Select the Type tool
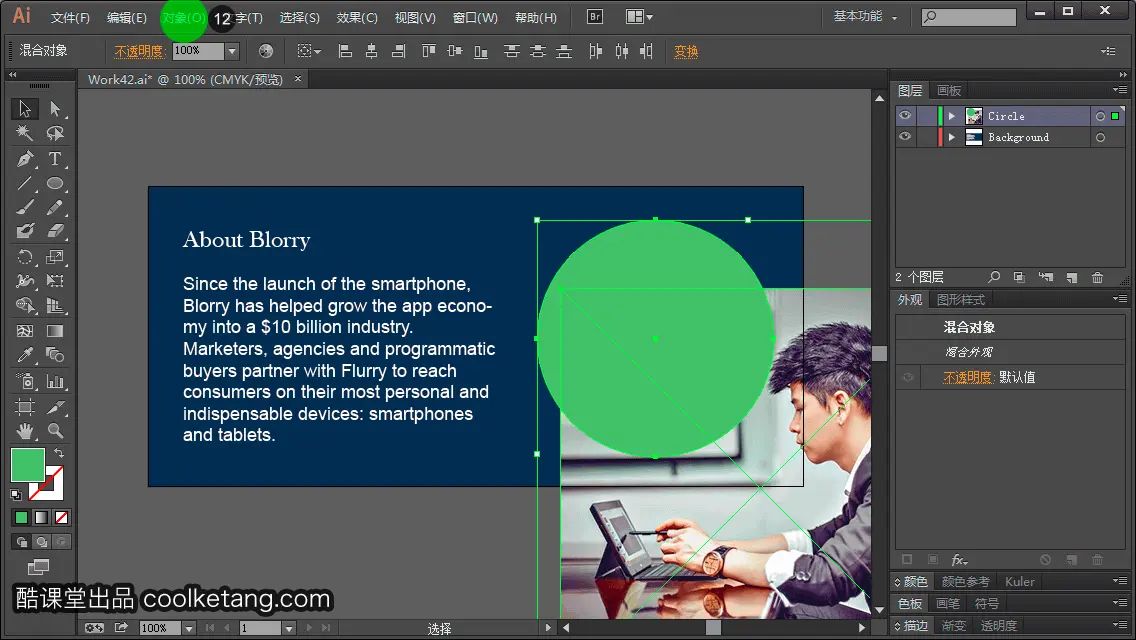This screenshot has height=640, width=1136. point(55,159)
